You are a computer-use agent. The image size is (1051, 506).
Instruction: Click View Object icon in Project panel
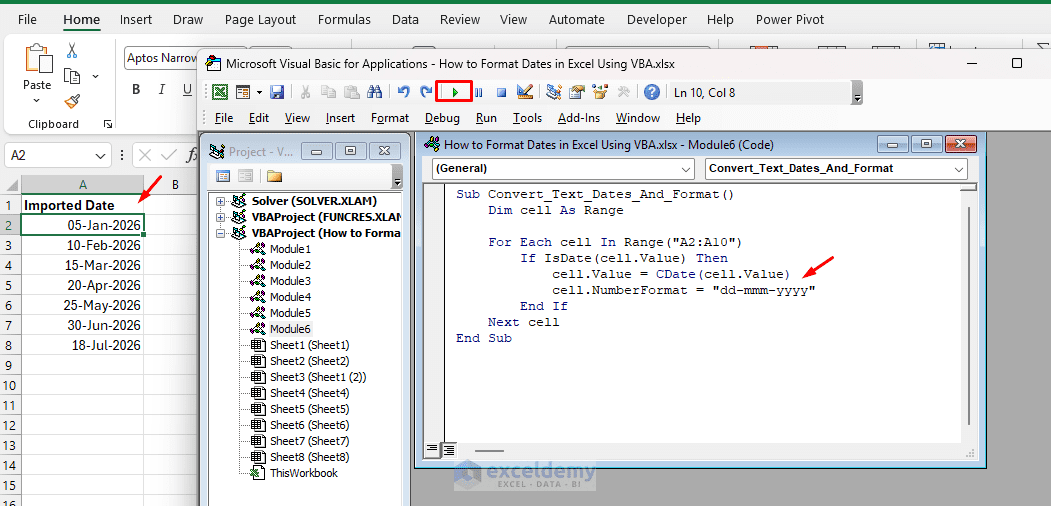coord(245,176)
